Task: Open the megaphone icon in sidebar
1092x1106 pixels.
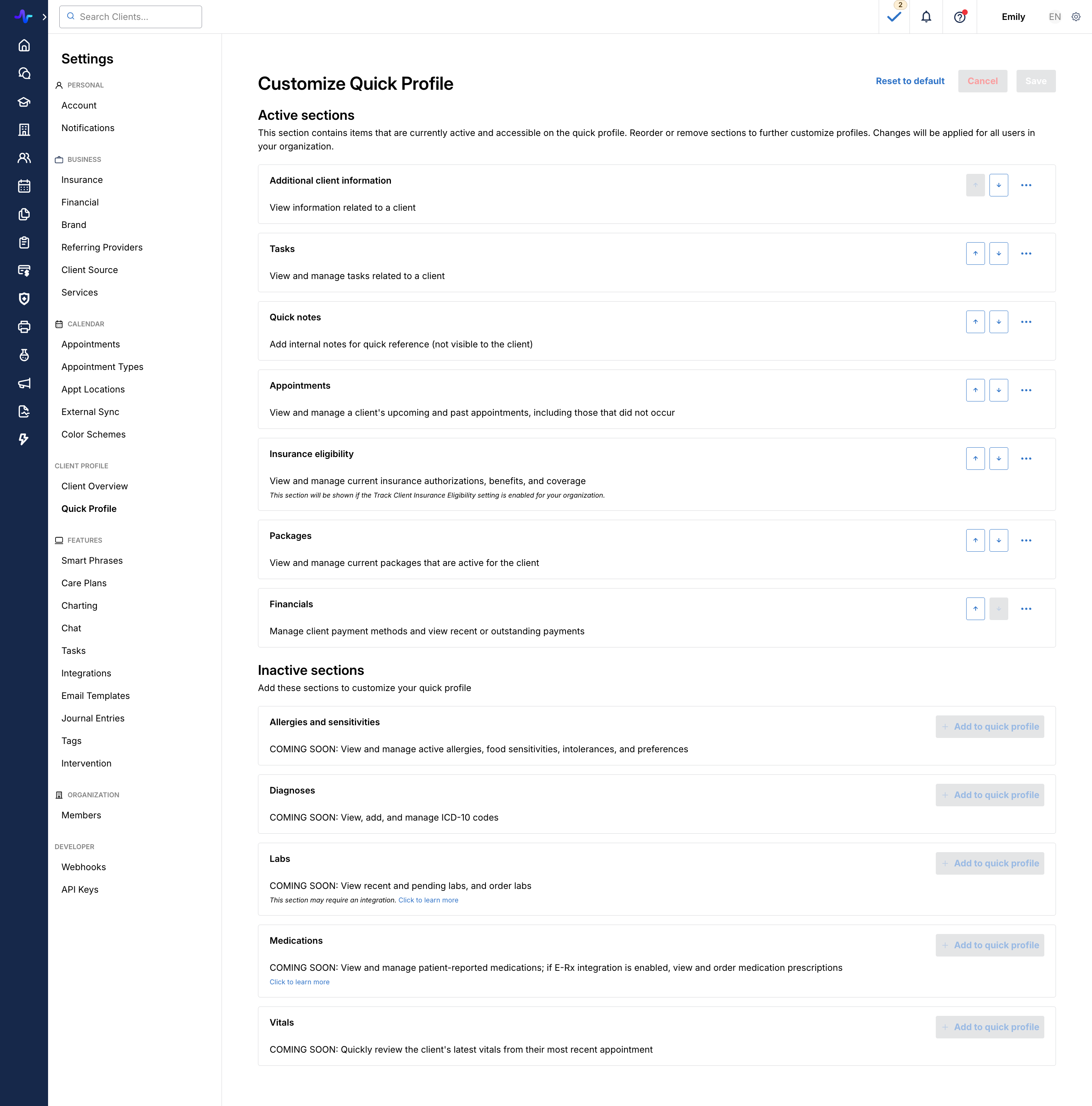Action: pyautogui.click(x=24, y=383)
